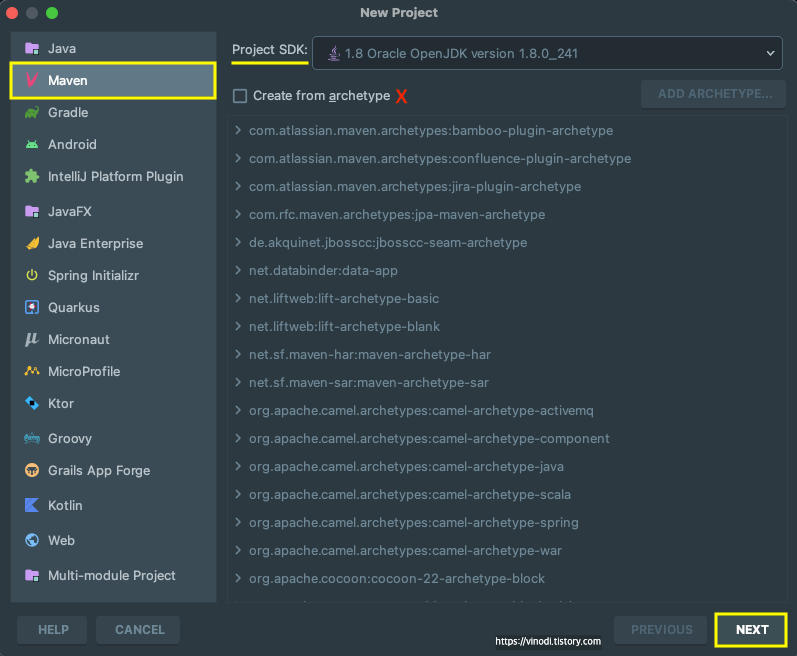
Task: Select camel-archetype-java row text
Action: tap(406, 466)
